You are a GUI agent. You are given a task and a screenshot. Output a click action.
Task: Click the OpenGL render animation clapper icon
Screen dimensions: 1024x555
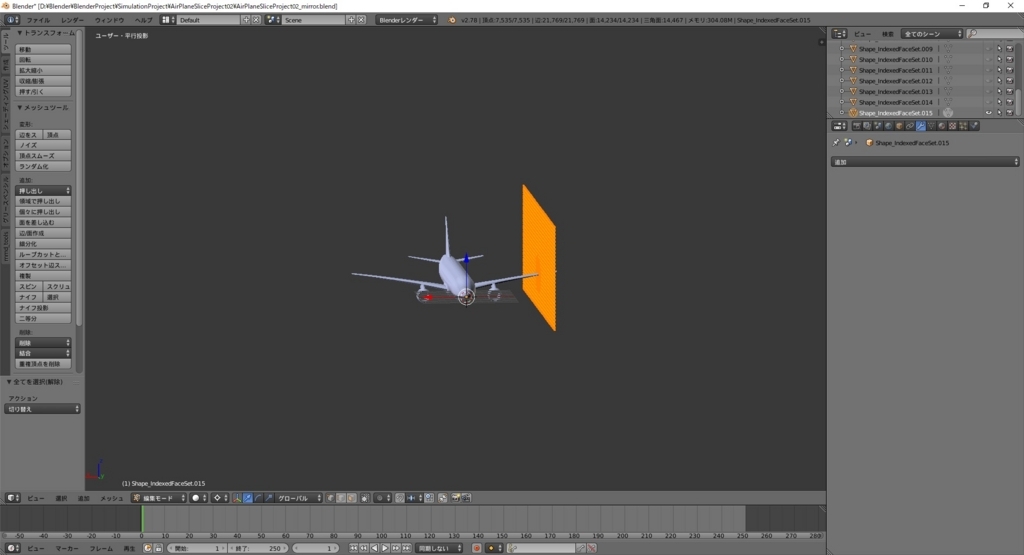coord(467,498)
